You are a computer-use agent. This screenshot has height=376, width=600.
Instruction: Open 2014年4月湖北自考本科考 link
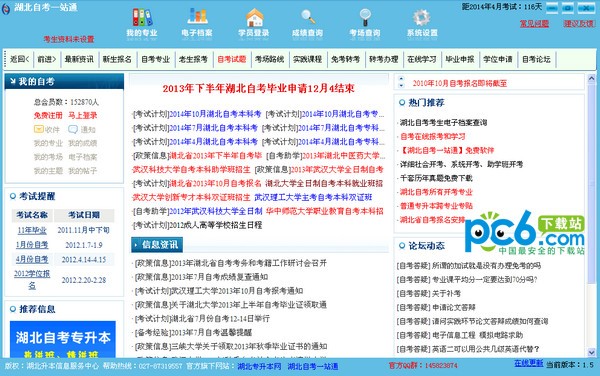[x=214, y=142]
